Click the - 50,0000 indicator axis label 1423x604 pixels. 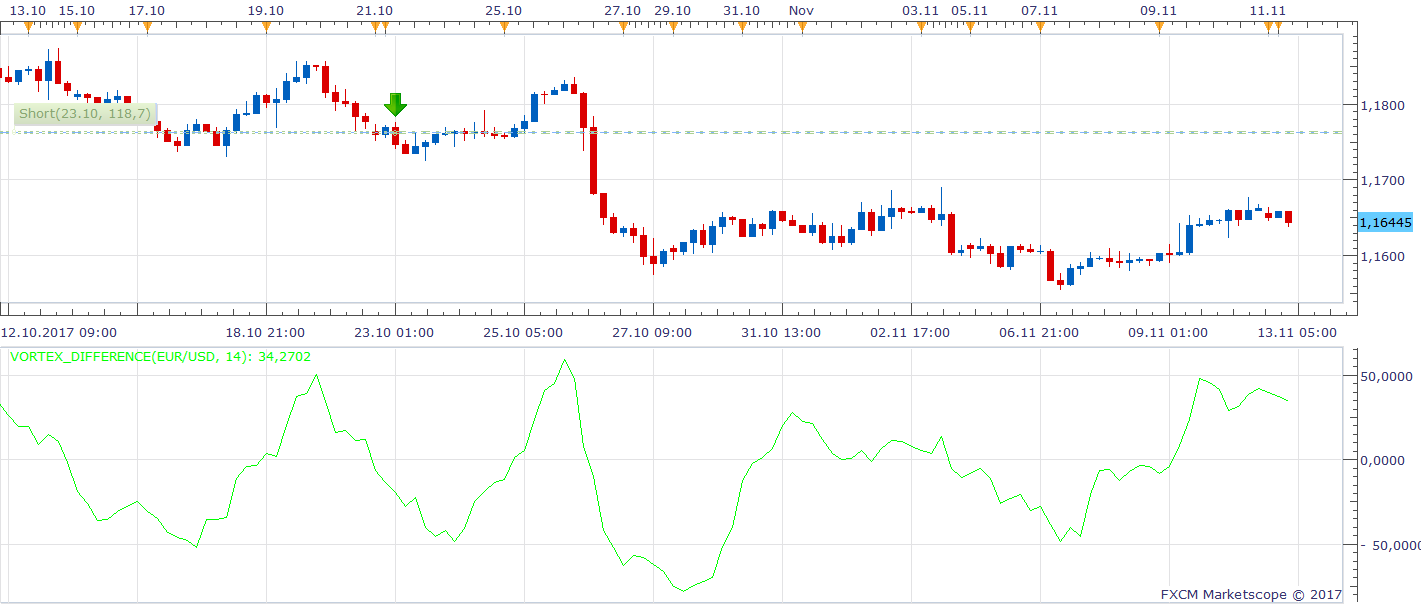click(1389, 545)
